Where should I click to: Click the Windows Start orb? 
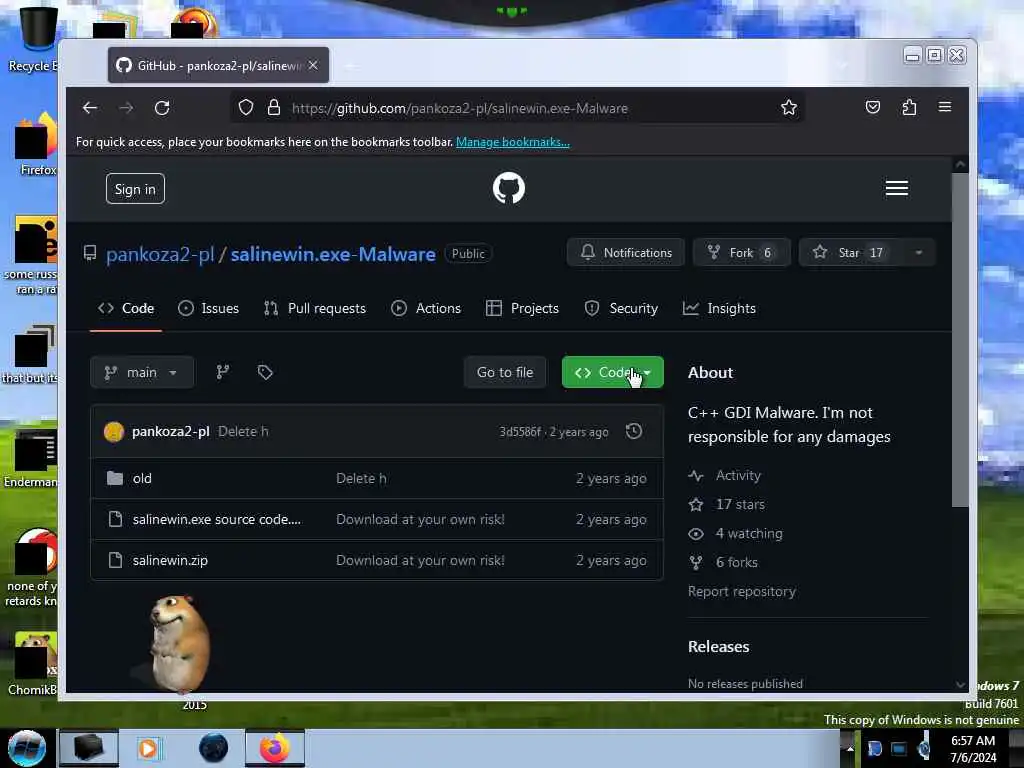point(27,748)
